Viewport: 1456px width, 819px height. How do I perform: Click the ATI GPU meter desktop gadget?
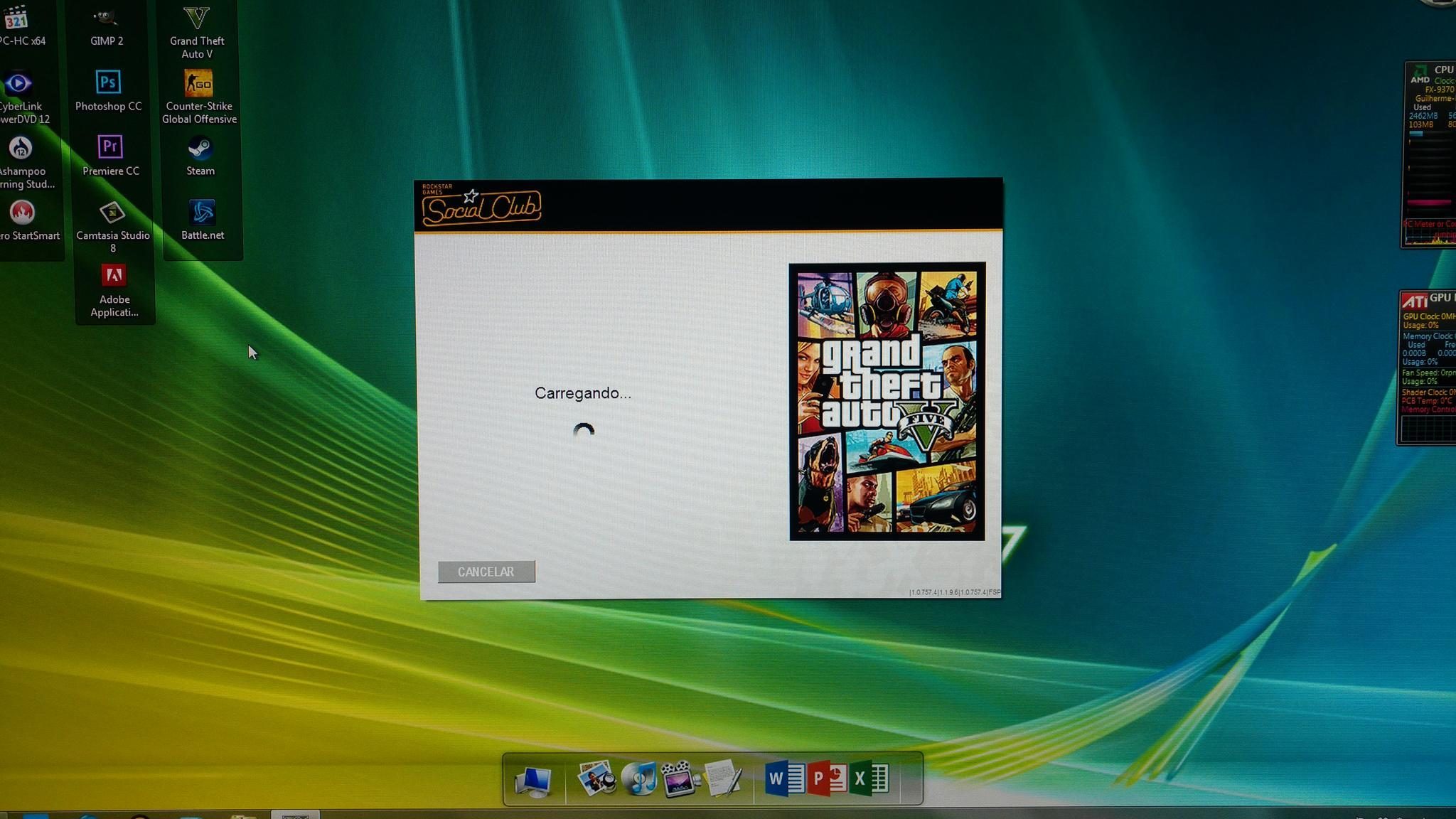(x=1428, y=368)
